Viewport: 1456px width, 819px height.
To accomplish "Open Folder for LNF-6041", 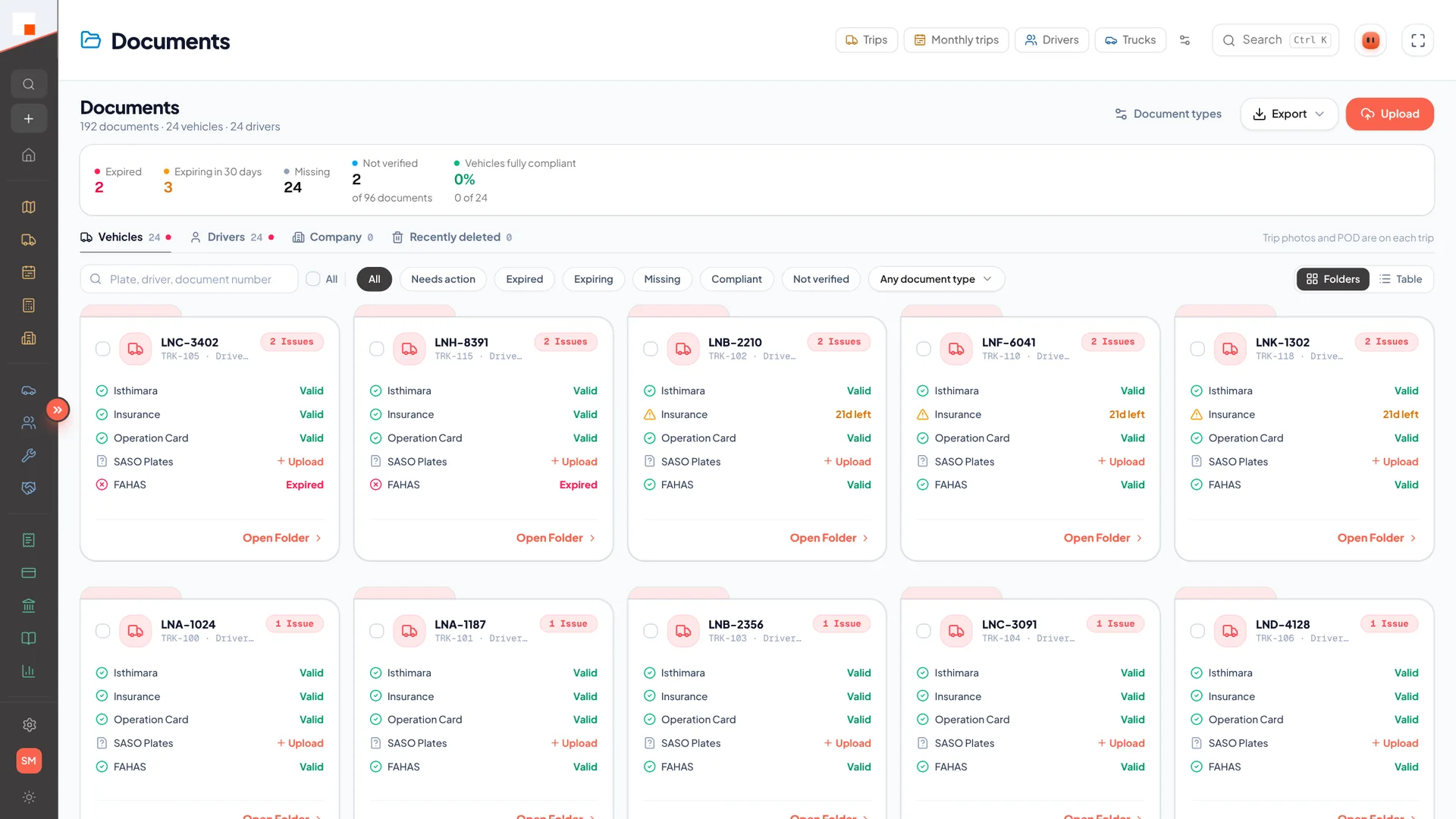I will (x=1103, y=538).
